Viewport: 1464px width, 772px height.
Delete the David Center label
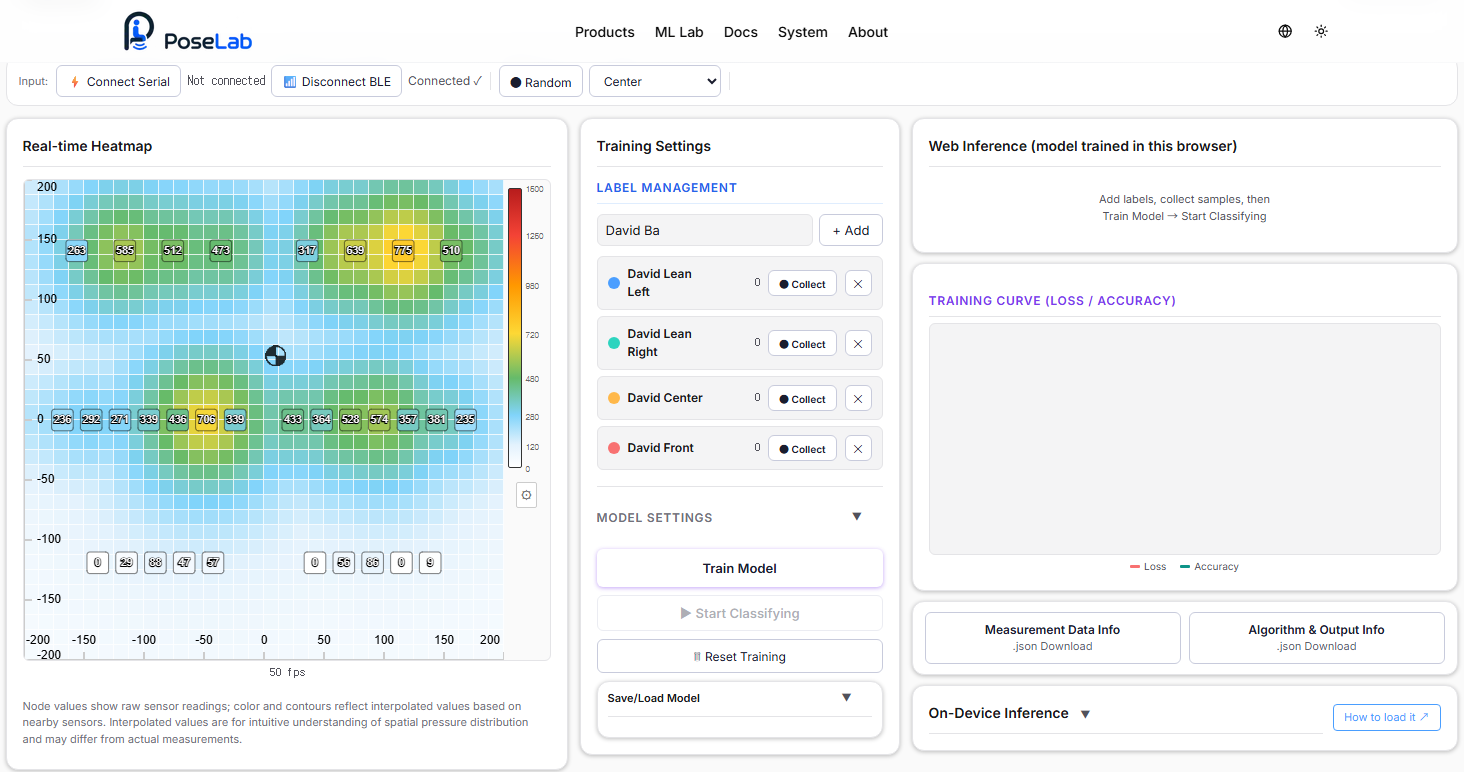858,398
